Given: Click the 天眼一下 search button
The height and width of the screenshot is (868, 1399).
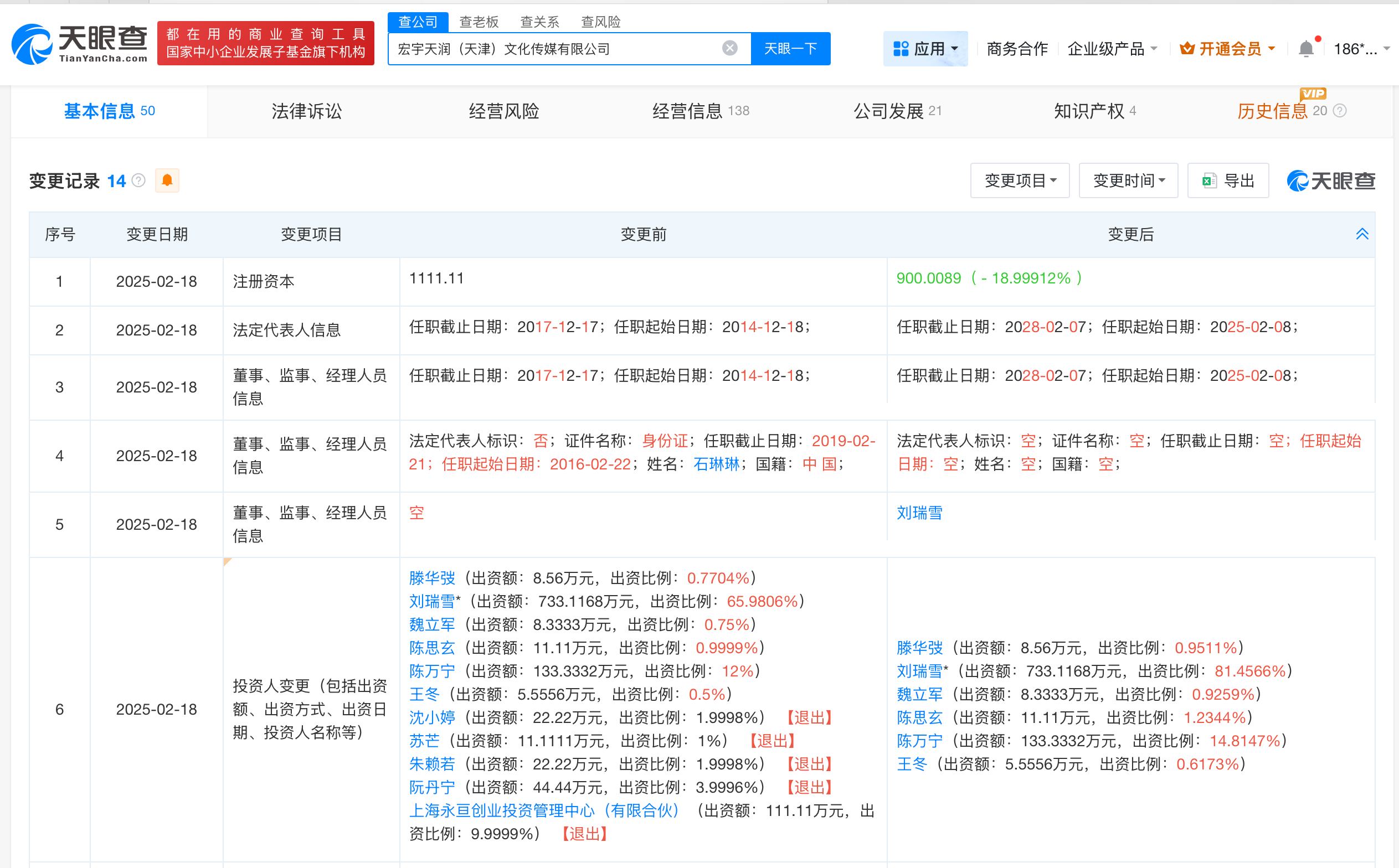Looking at the screenshot, I should (790, 48).
